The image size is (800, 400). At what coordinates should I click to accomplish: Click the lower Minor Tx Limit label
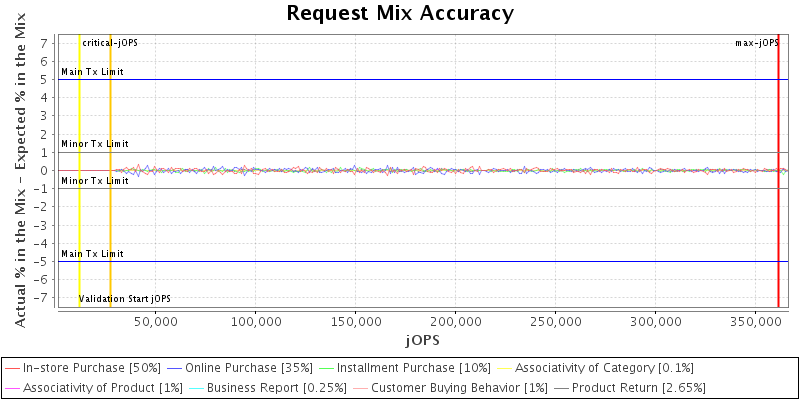click(95, 181)
